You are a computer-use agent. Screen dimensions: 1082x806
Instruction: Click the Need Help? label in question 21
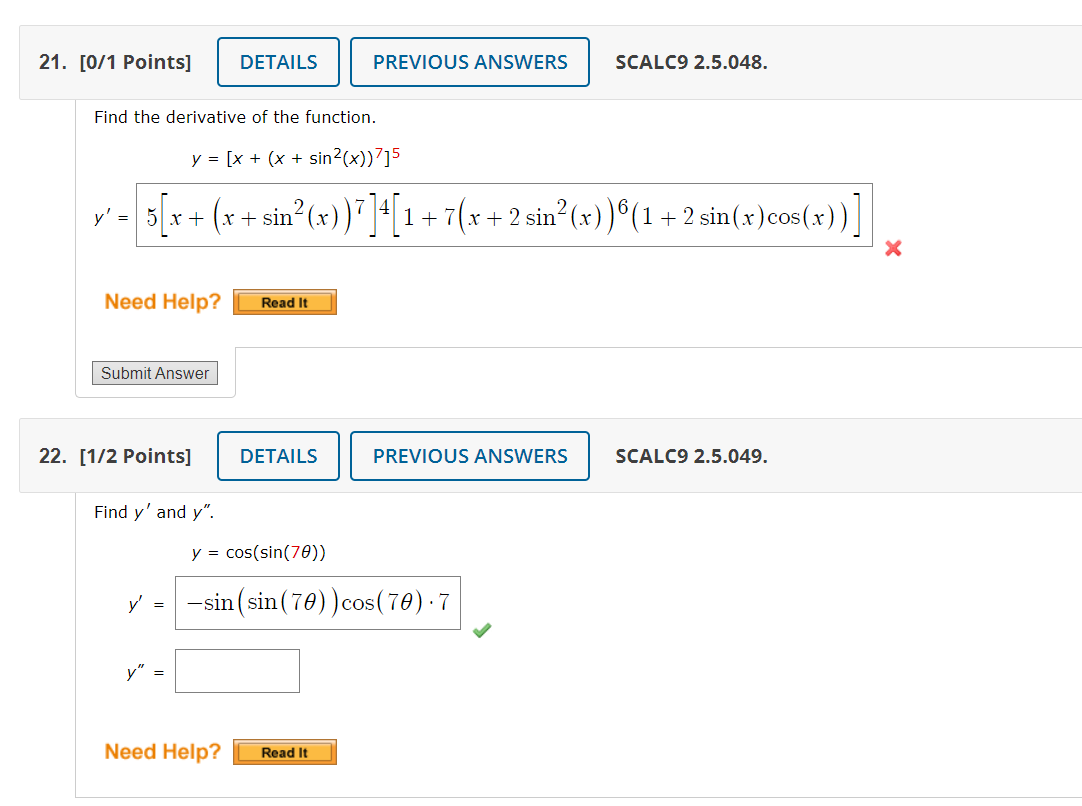pos(162,301)
